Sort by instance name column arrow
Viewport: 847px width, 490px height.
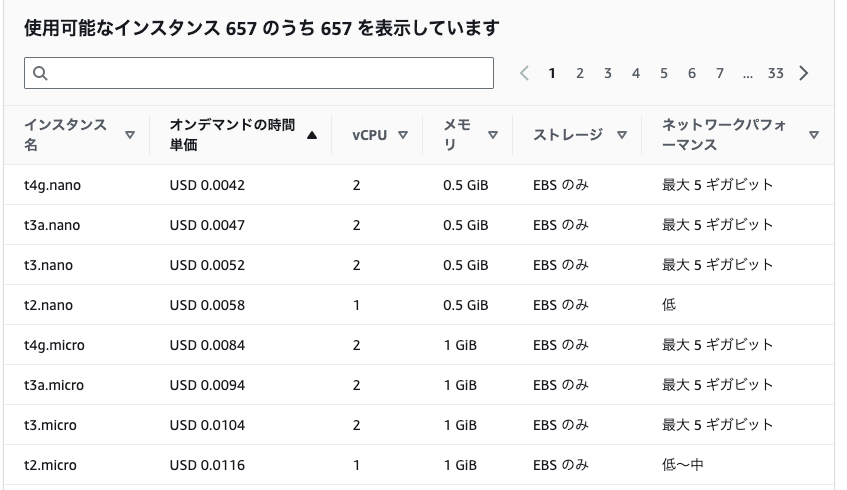[x=130, y=135]
